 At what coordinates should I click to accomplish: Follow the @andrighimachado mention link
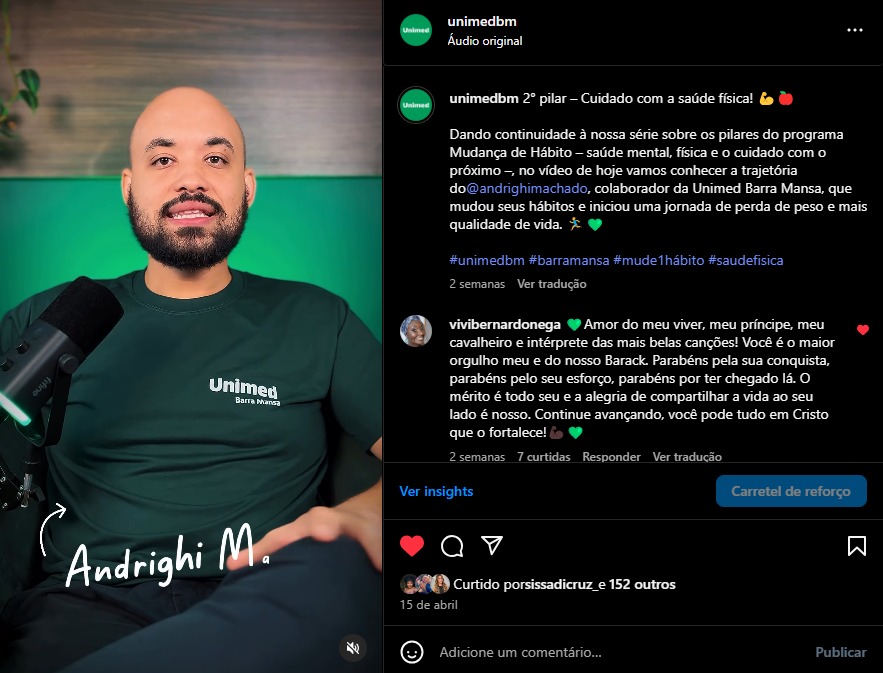point(527,188)
